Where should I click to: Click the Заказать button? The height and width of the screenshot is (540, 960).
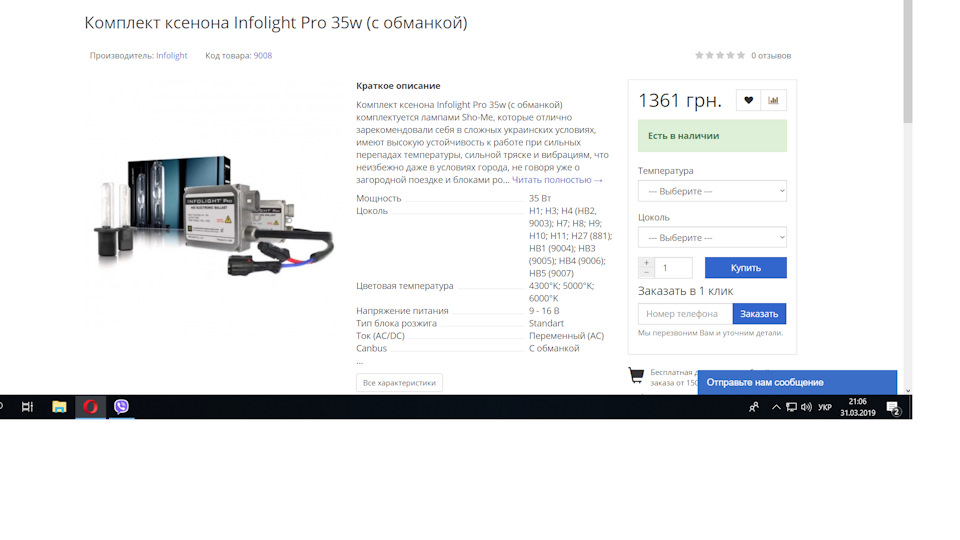point(759,313)
